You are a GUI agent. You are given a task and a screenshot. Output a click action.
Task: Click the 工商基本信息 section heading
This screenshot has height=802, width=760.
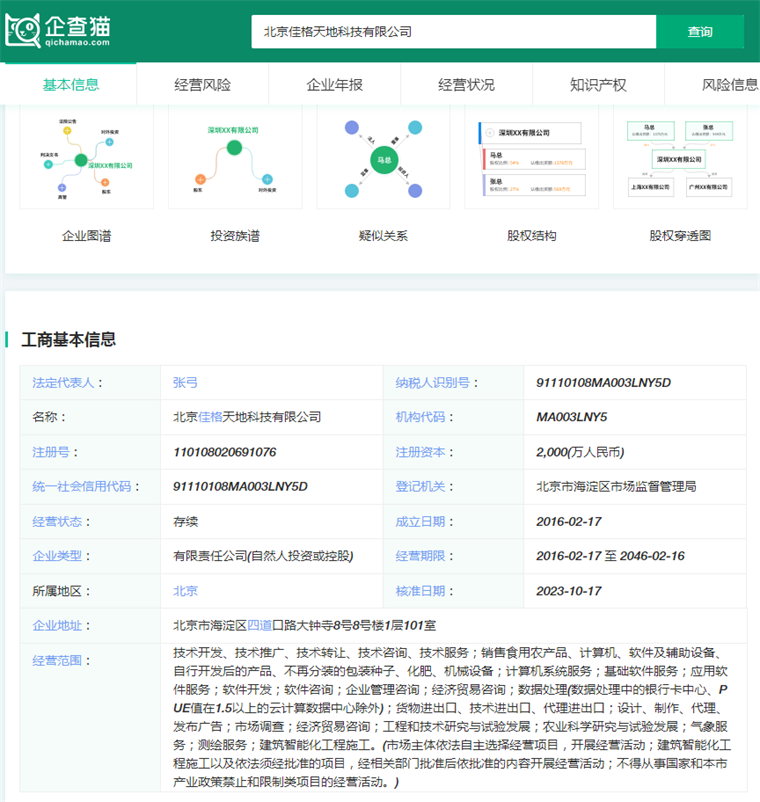coord(69,340)
